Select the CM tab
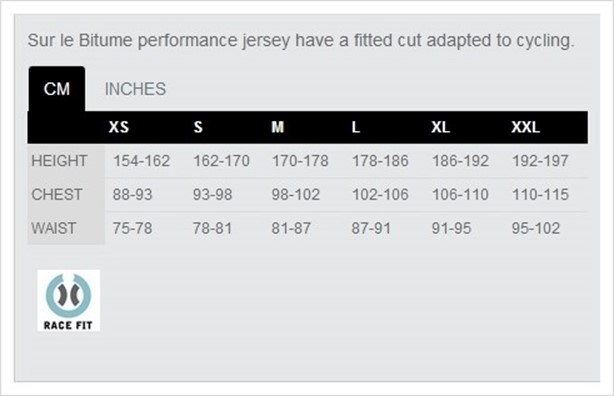 click(57, 89)
